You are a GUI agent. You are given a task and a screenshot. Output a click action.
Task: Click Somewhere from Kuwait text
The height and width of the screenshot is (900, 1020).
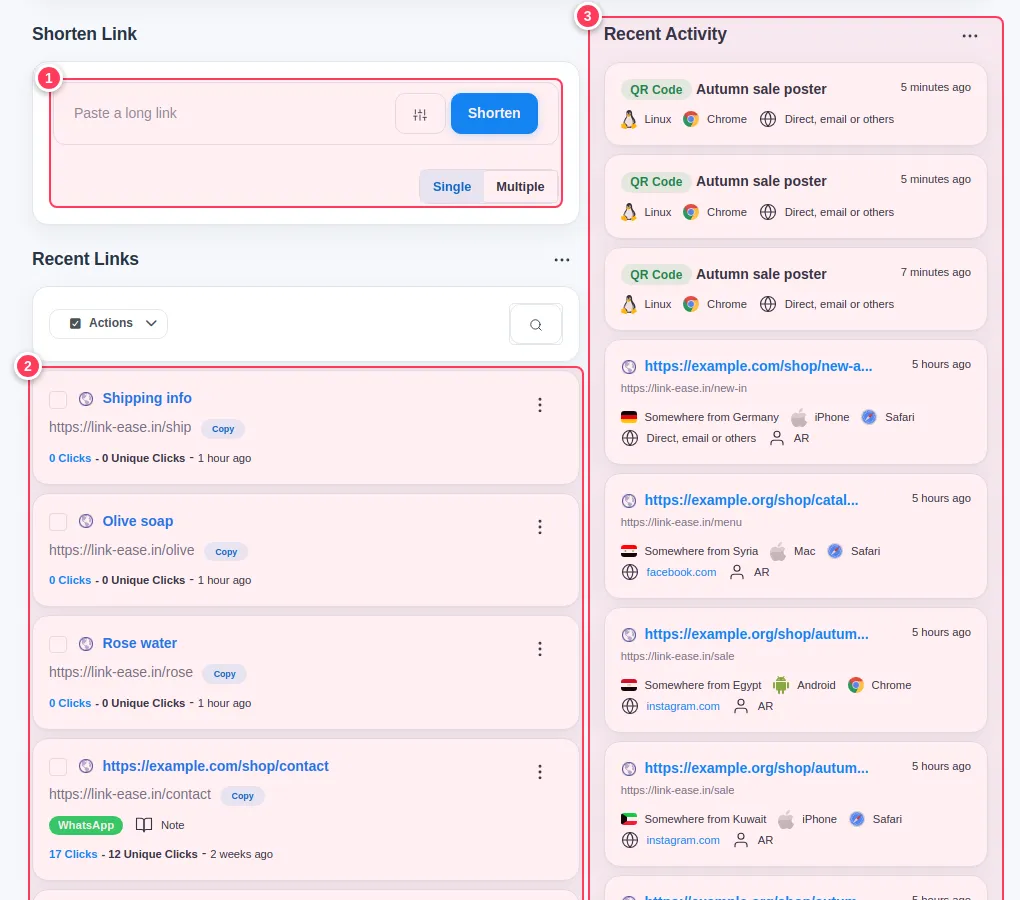705,819
